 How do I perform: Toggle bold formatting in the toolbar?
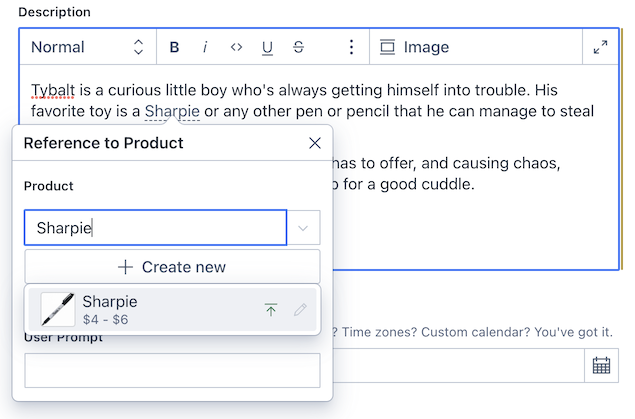pos(174,47)
